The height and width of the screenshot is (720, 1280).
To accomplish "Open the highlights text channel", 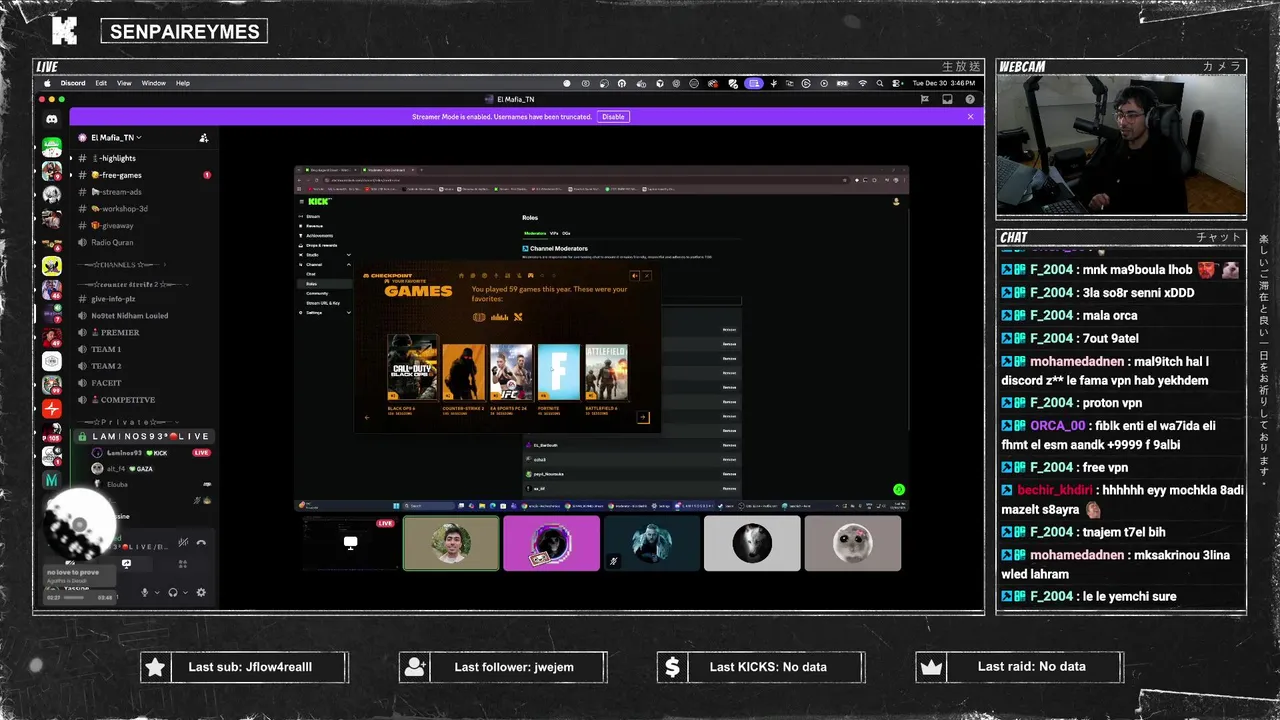I will [x=144, y=158].
